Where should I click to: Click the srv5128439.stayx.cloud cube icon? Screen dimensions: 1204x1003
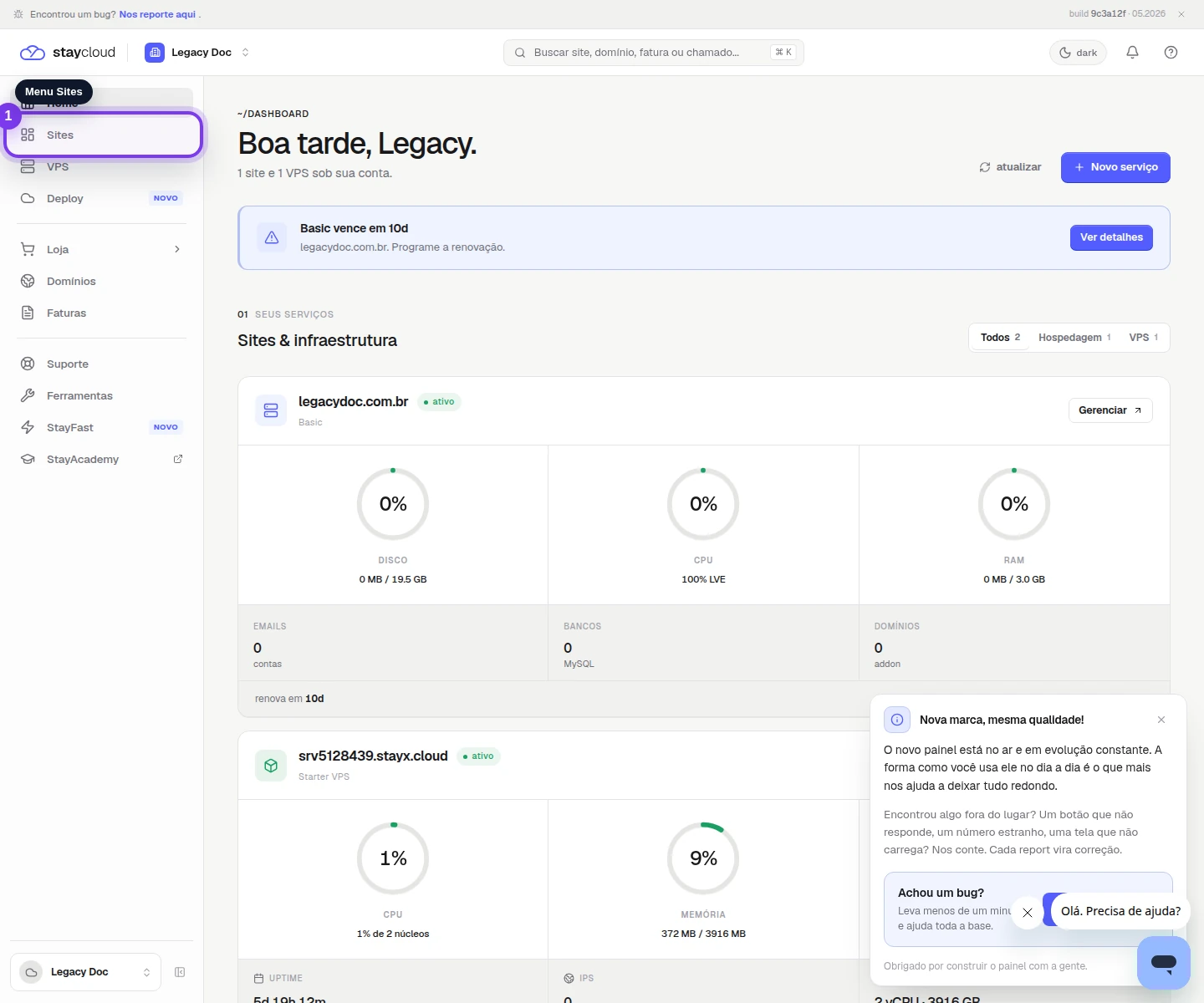point(271,765)
